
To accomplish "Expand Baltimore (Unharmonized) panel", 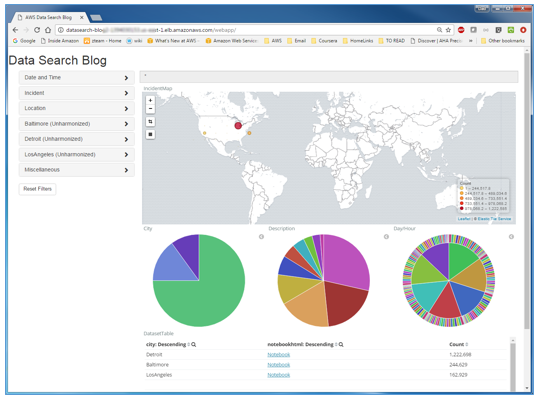I will point(76,124).
